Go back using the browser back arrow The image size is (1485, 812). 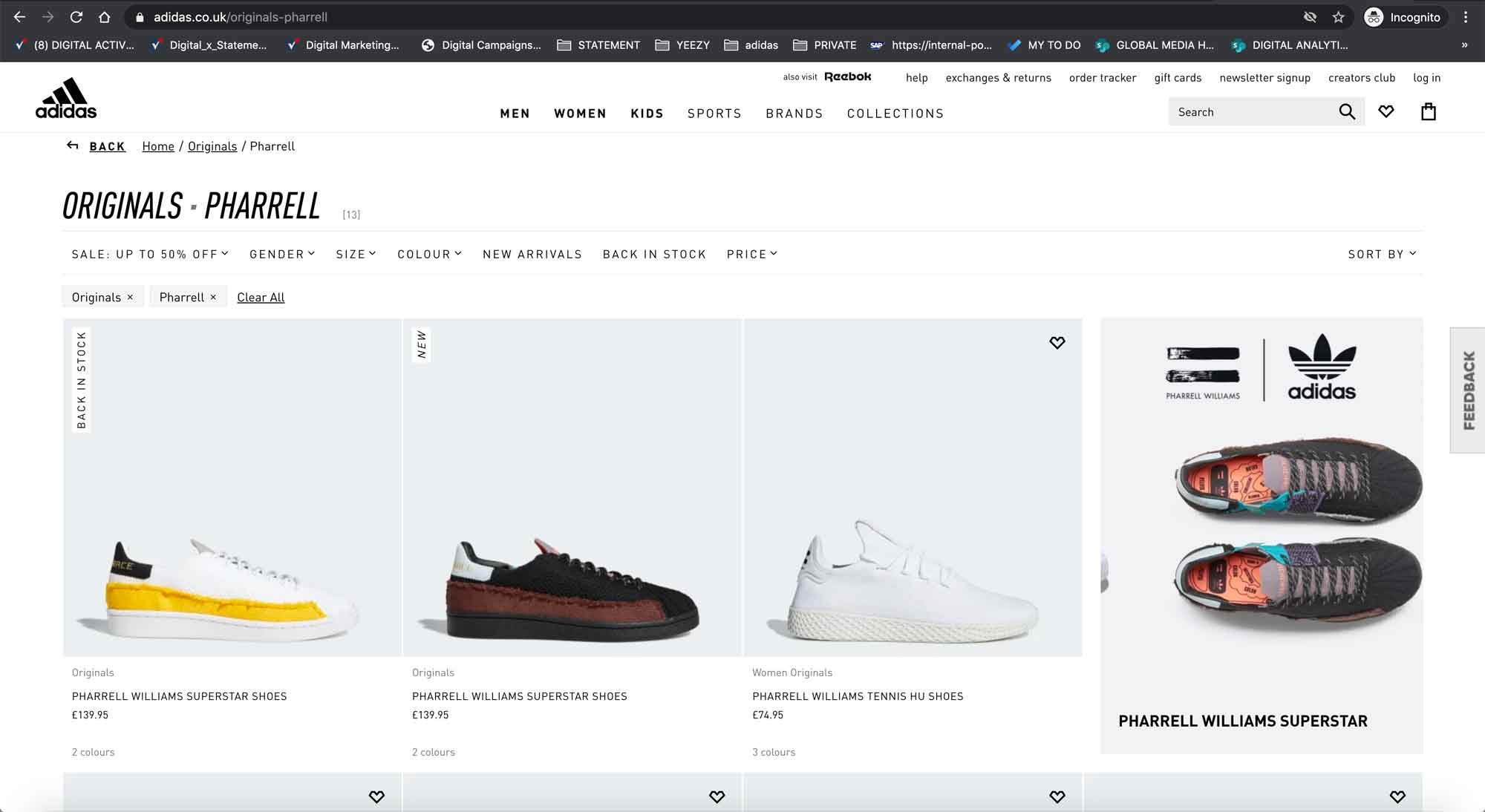[x=20, y=17]
